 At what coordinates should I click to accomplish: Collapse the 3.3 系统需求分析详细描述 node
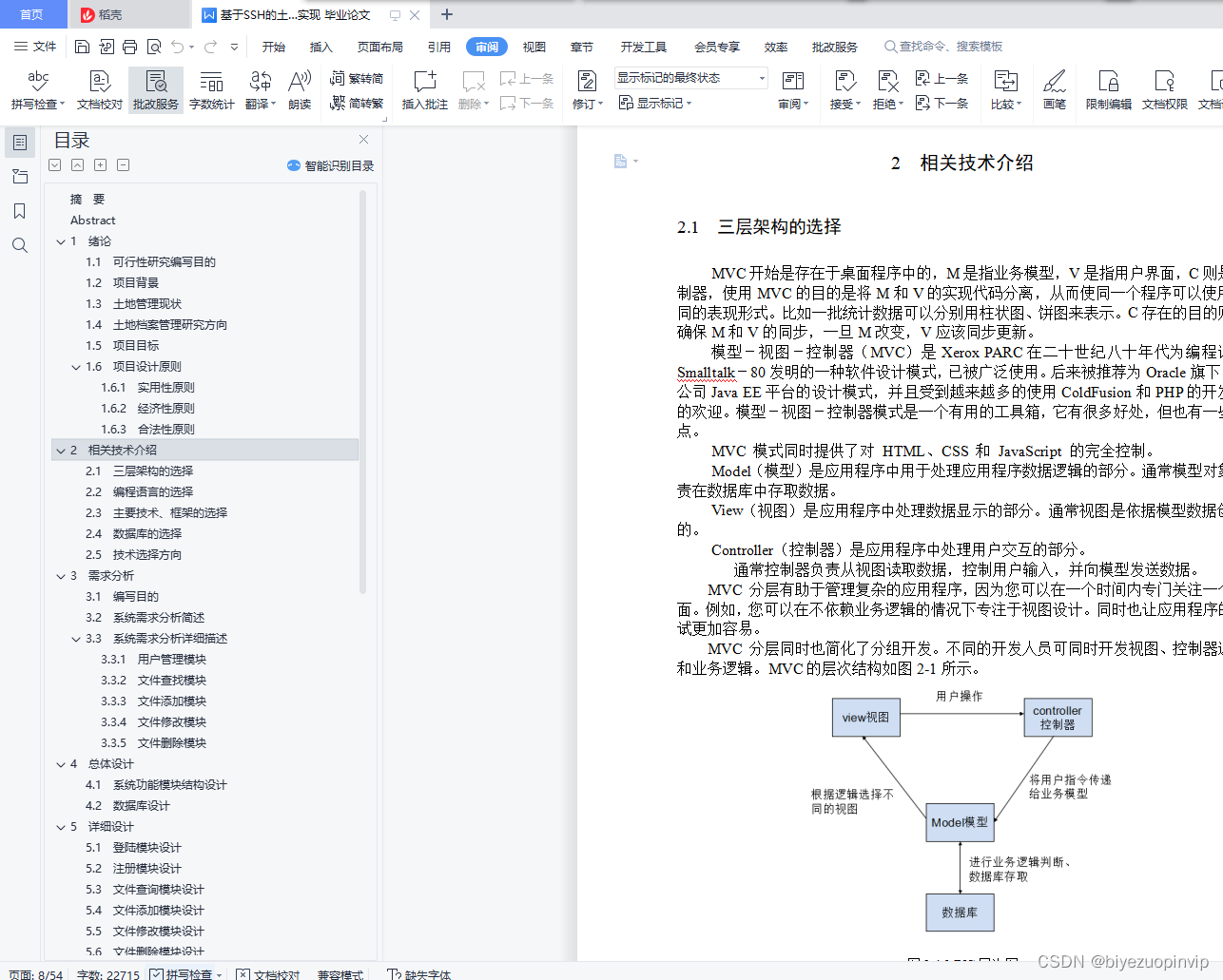[x=76, y=639]
